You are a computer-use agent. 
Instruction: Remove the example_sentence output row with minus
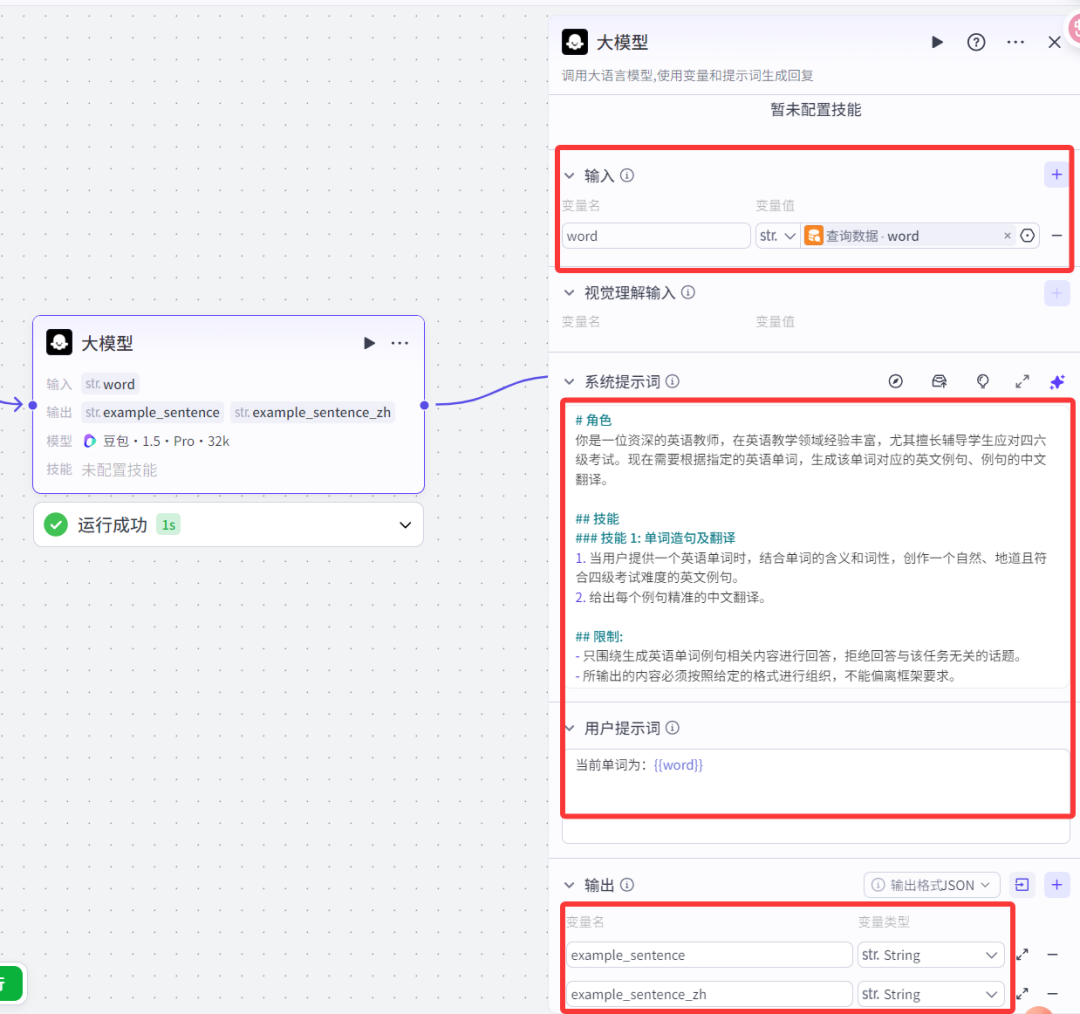[x=1055, y=954]
